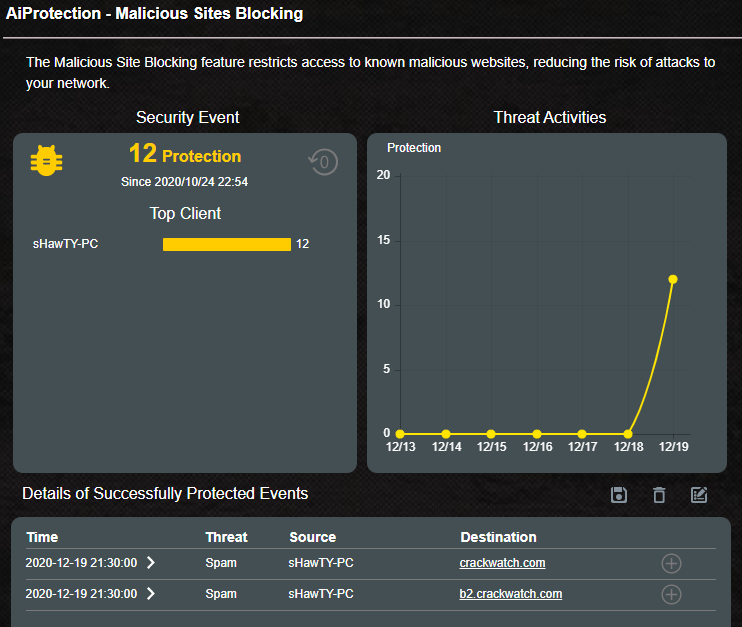Select the 12/13 data point on chart
Image resolution: width=742 pixels, height=627 pixels.
(400, 434)
